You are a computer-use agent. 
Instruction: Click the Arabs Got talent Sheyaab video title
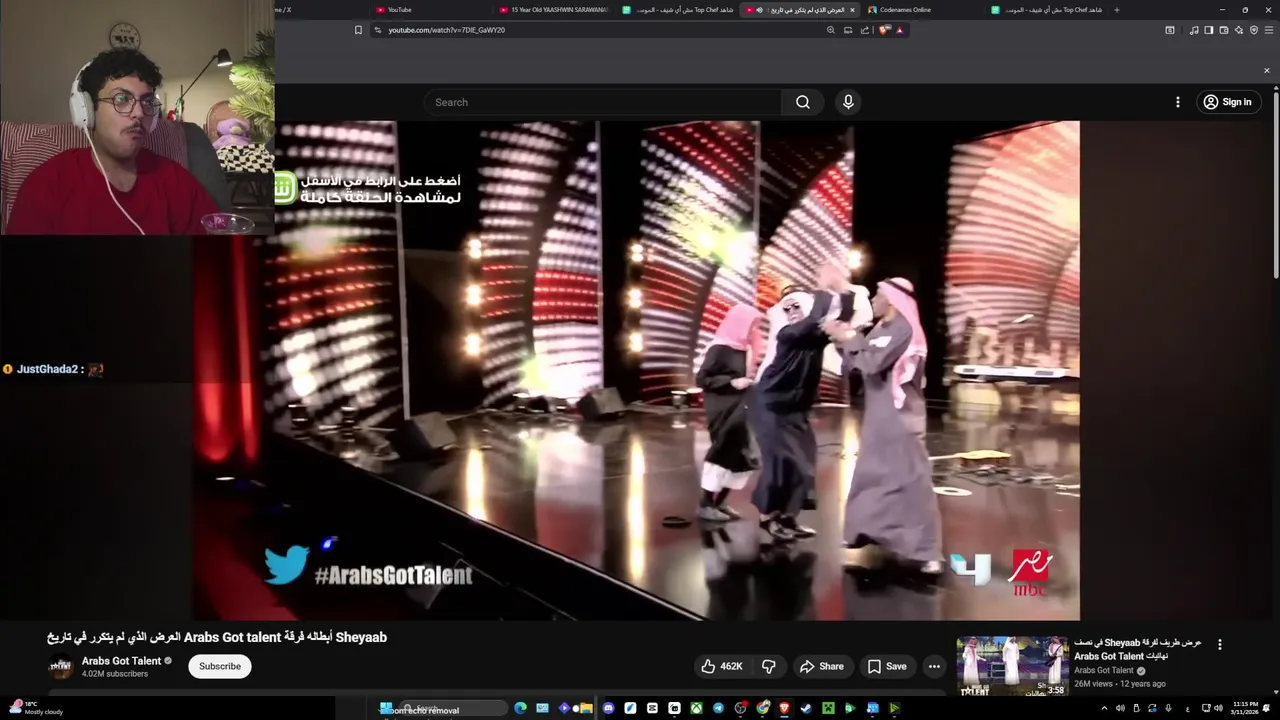[217, 637]
